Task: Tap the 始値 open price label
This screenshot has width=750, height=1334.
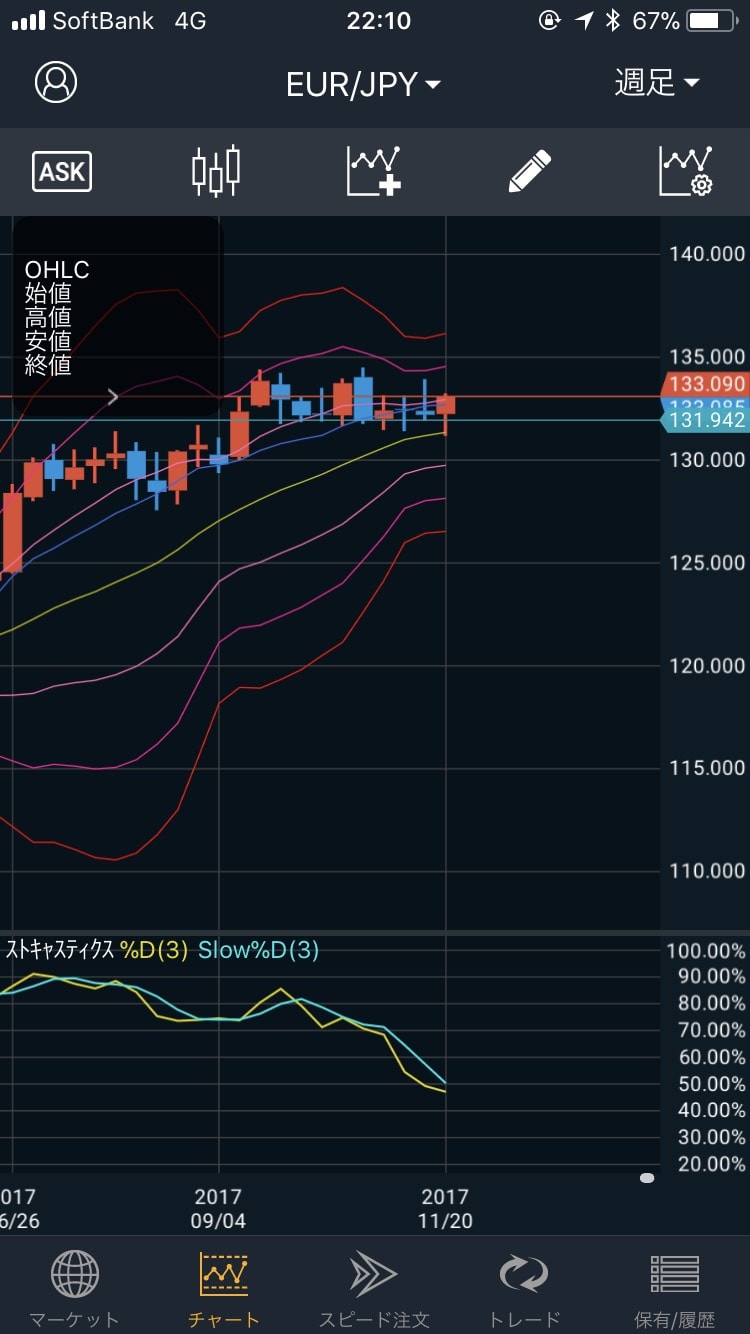Action: click(x=48, y=294)
